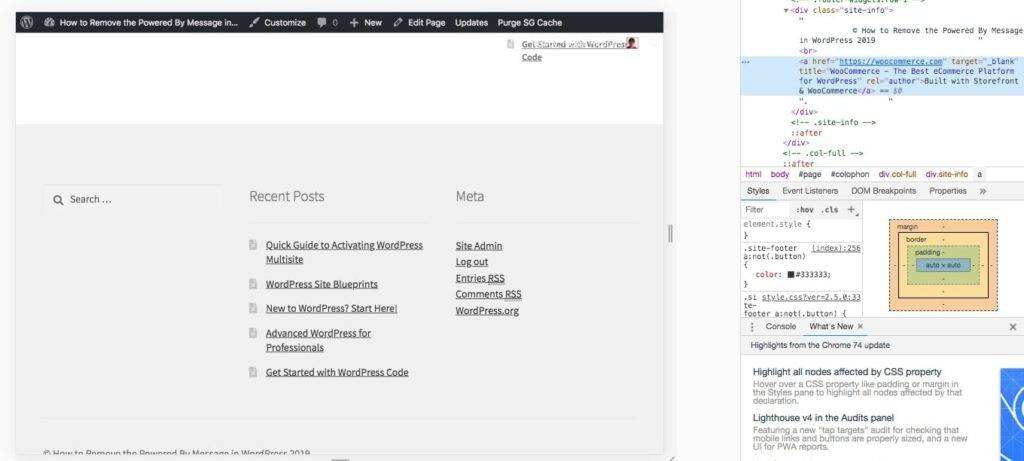Click the document icon beside Quick Guide post
The width and height of the screenshot is (1024, 461).
tap(253, 245)
